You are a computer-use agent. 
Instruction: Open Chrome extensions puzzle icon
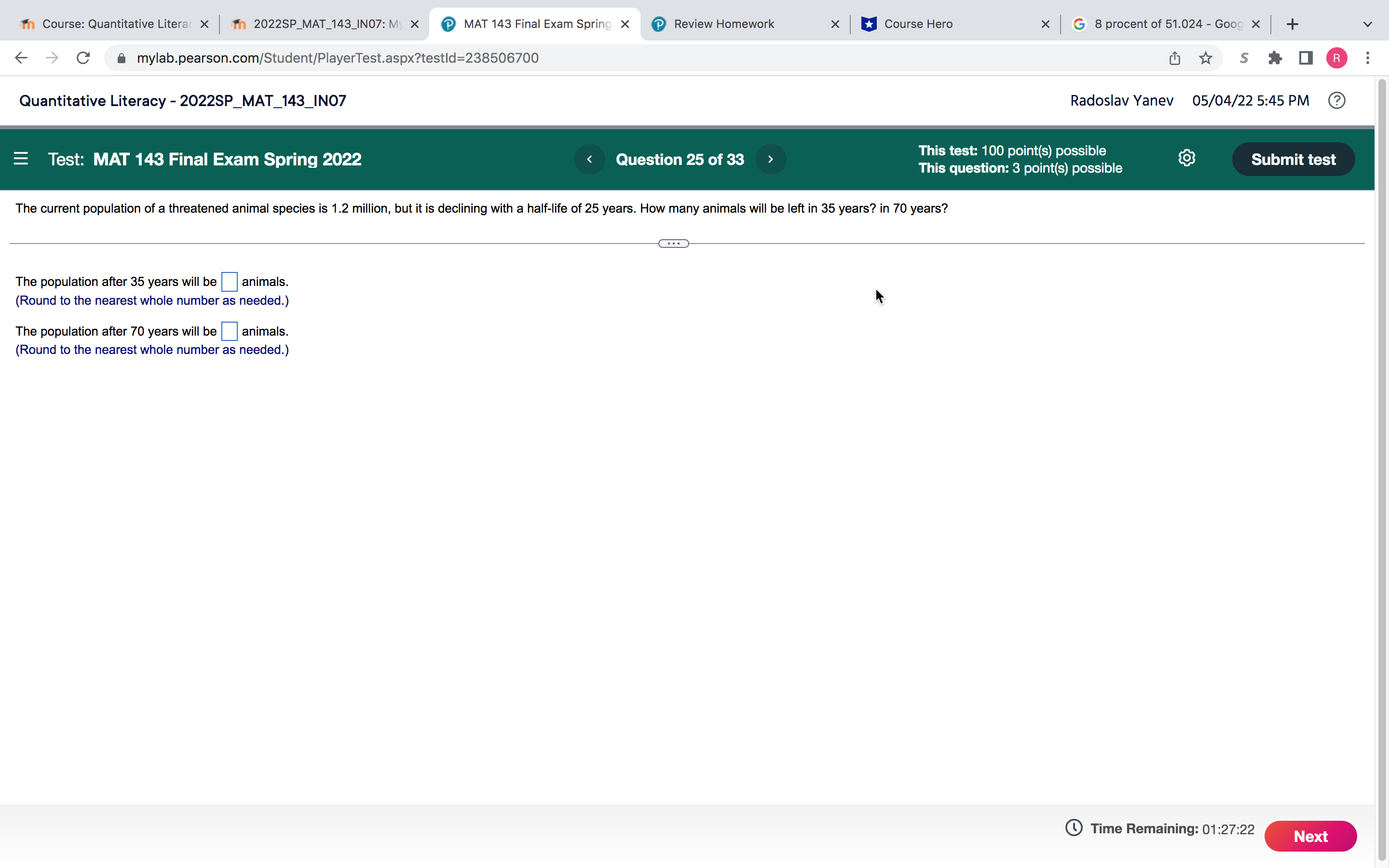click(x=1275, y=58)
